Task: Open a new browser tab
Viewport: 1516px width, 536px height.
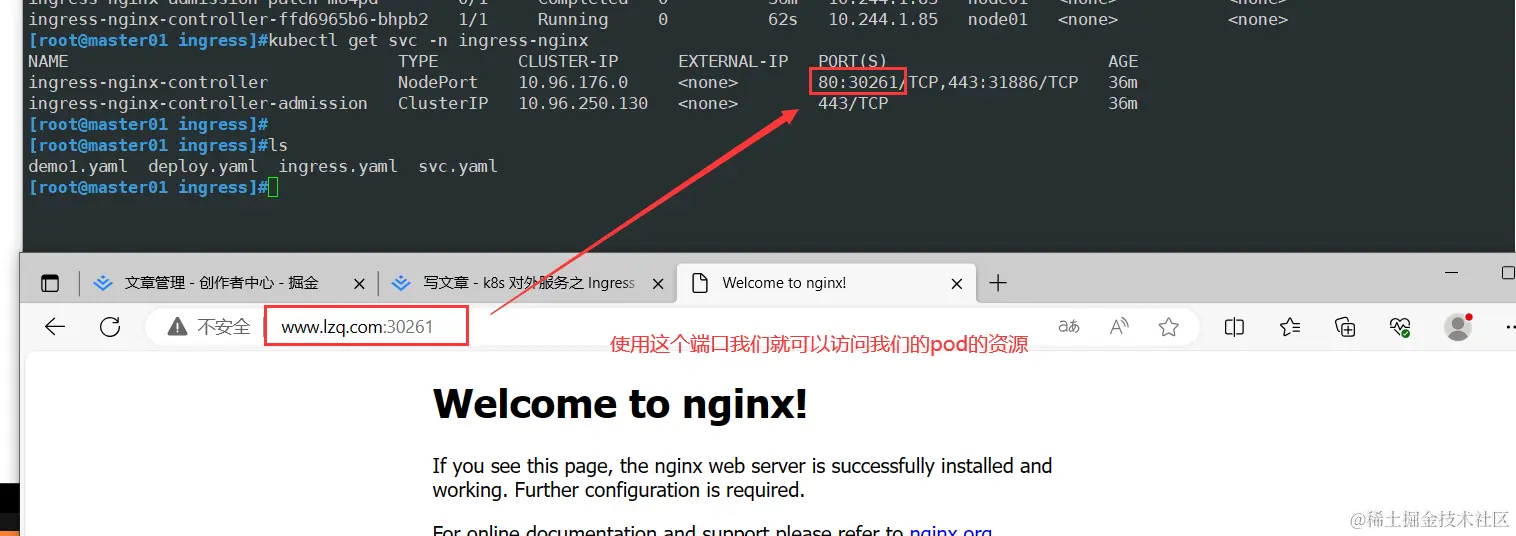Action: coord(998,283)
